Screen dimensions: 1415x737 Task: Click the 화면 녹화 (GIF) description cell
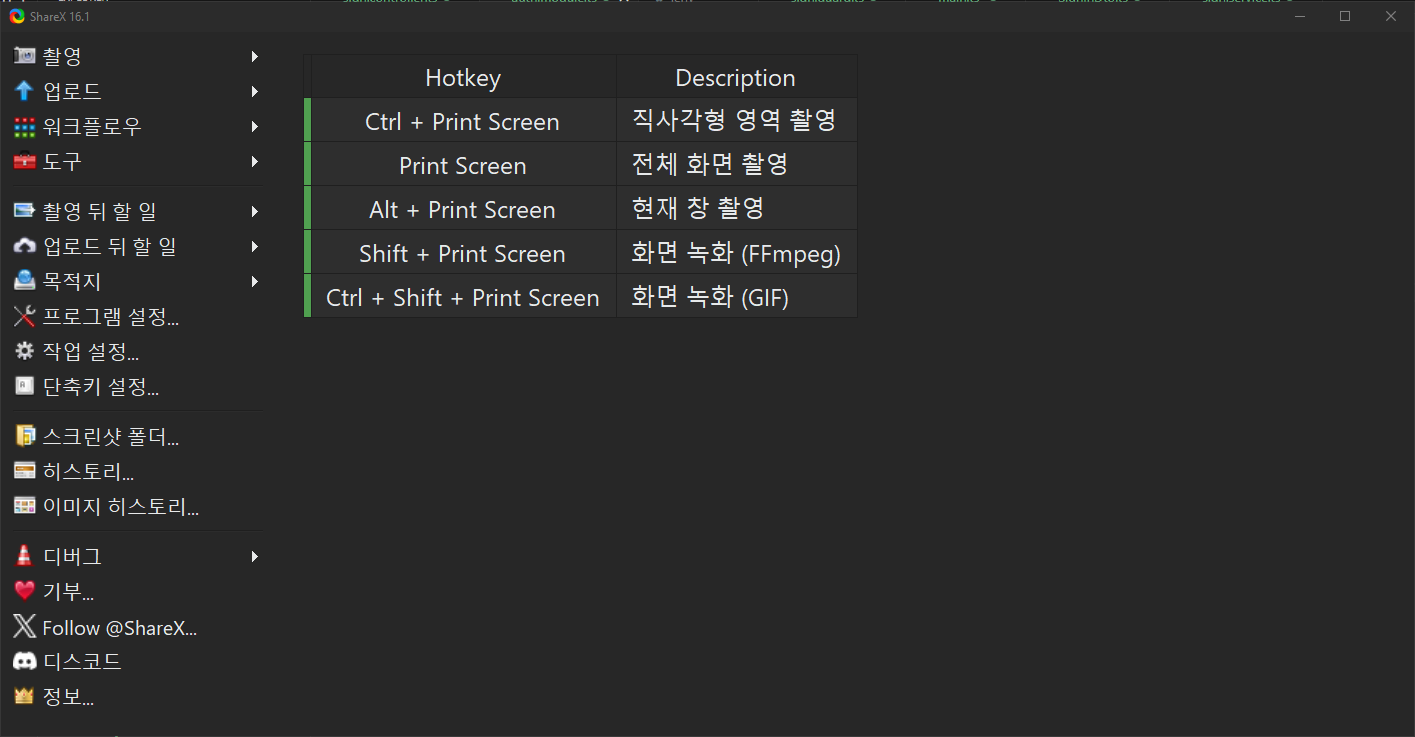click(736, 297)
